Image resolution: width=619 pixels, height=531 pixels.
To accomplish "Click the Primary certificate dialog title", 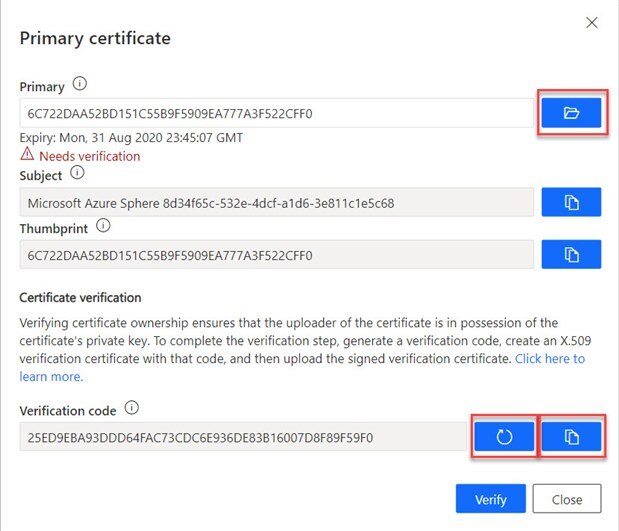I will [x=95, y=39].
